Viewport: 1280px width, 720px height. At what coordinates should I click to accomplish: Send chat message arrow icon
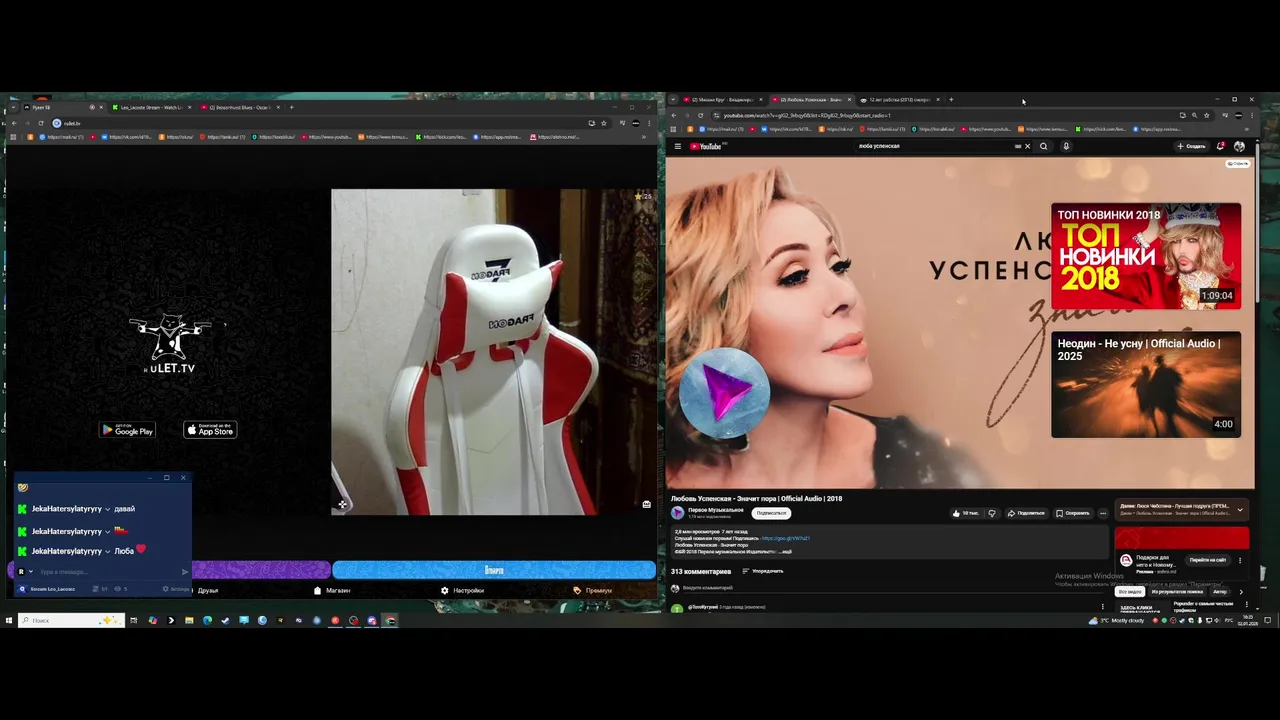[x=184, y=572]
